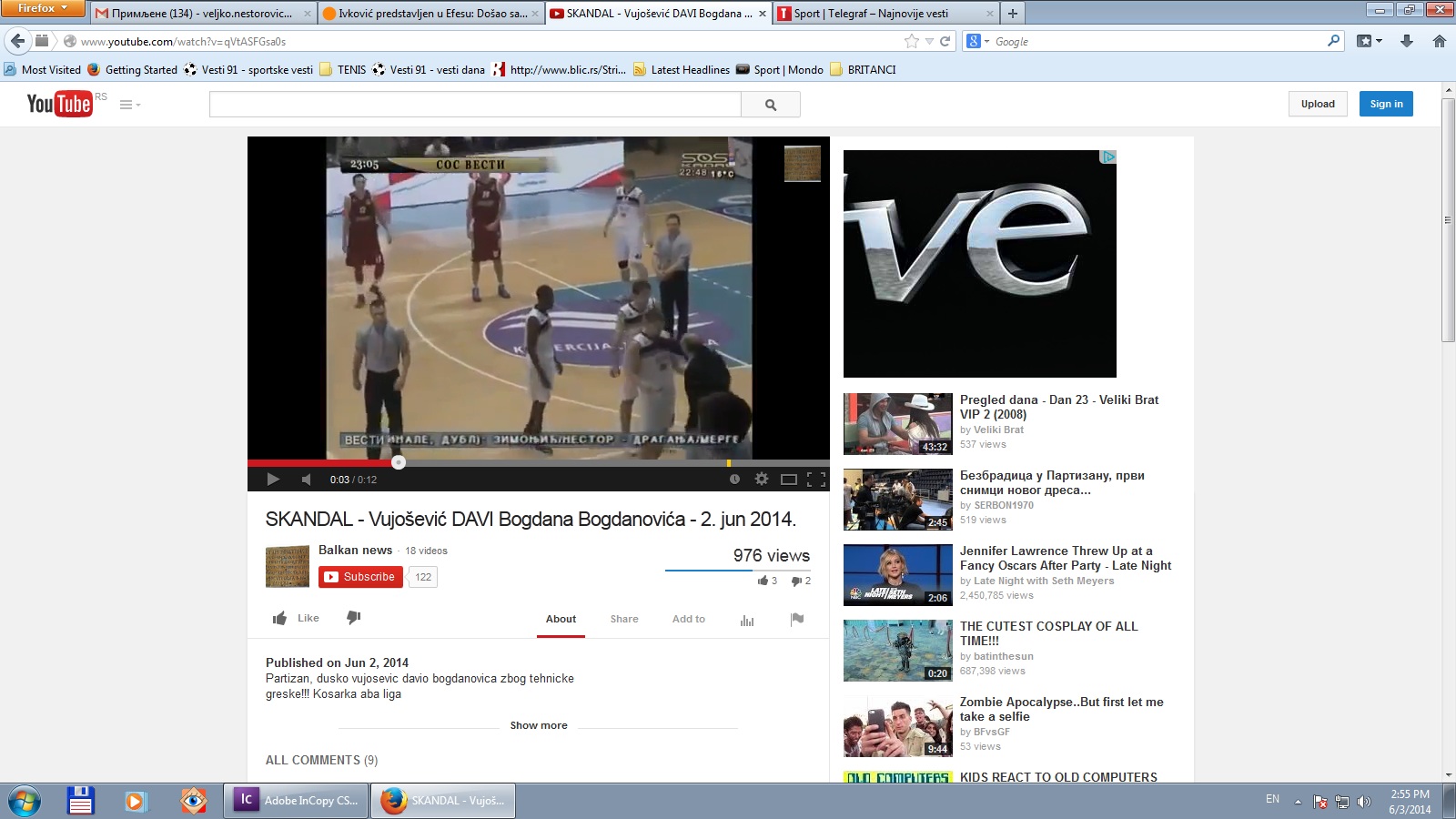Click the YouTube search magnifier button

771,105
